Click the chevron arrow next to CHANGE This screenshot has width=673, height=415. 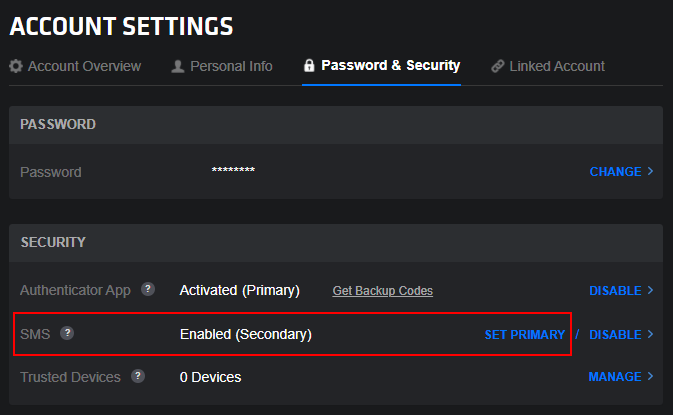(651, 172)
